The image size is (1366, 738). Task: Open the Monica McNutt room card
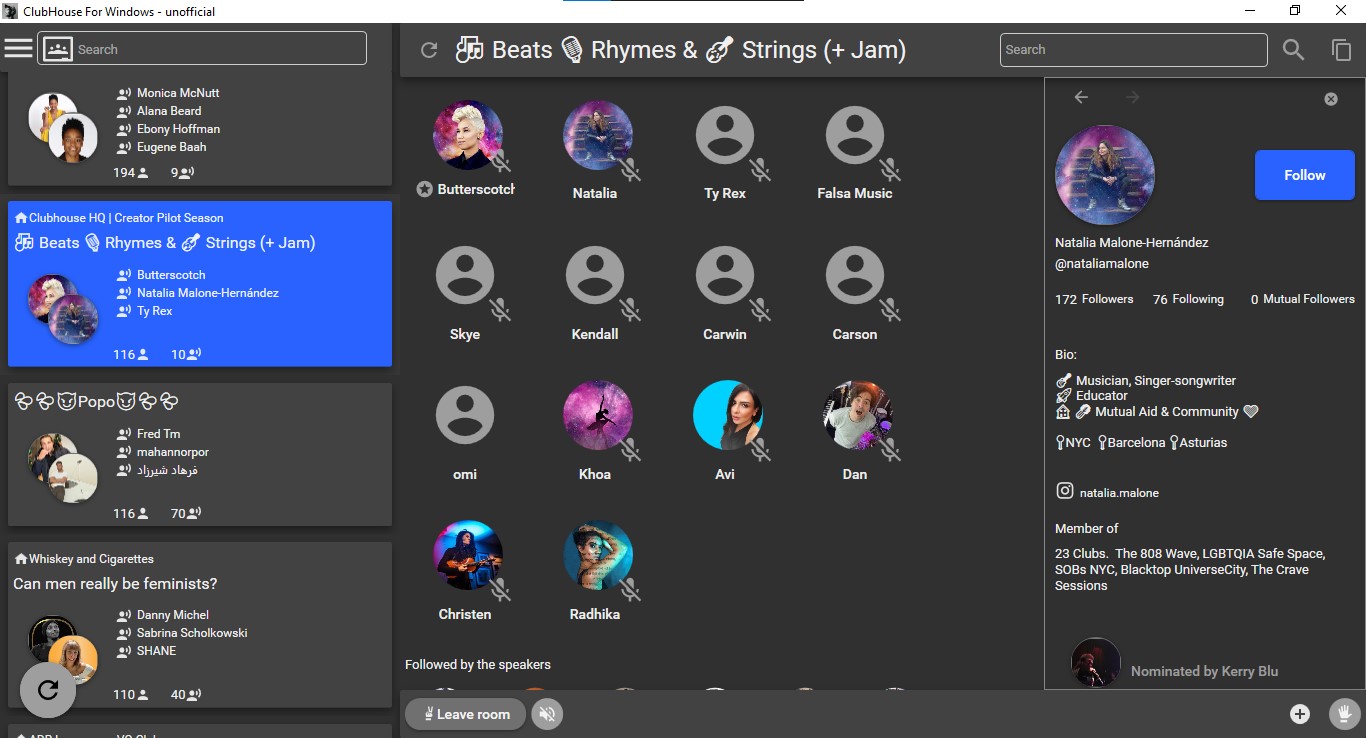point(200,128)
